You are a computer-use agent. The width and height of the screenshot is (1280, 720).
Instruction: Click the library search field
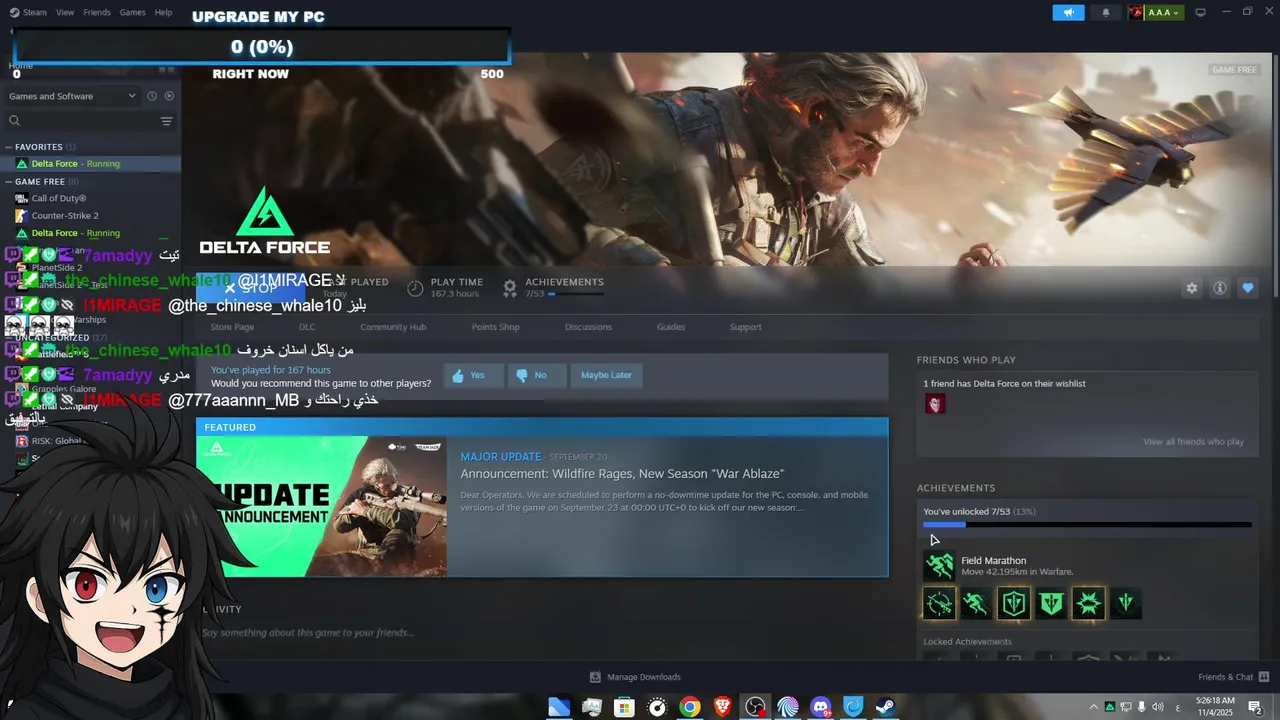point(80,121)
